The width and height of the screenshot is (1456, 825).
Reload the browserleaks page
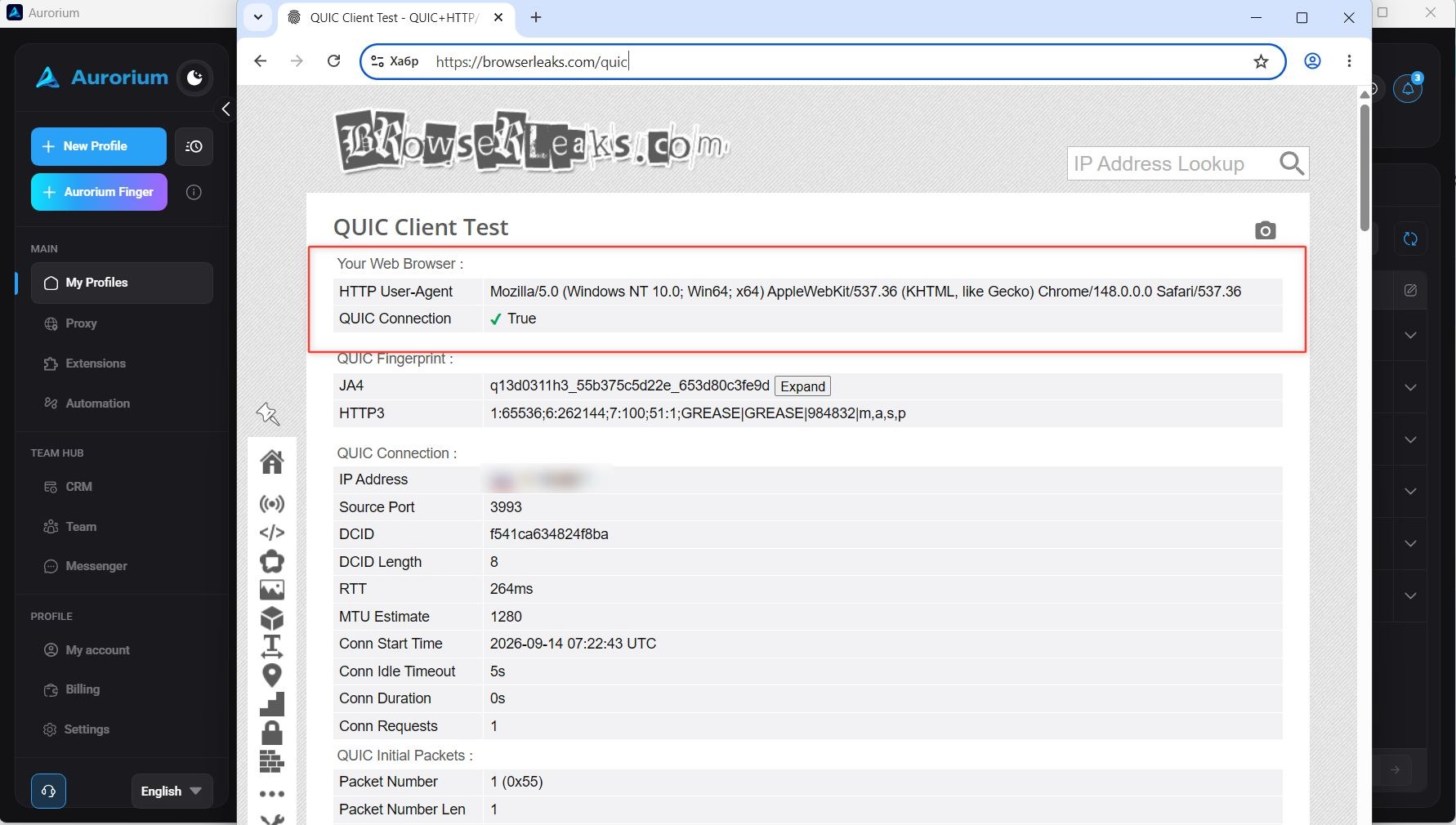pos(333,61)
